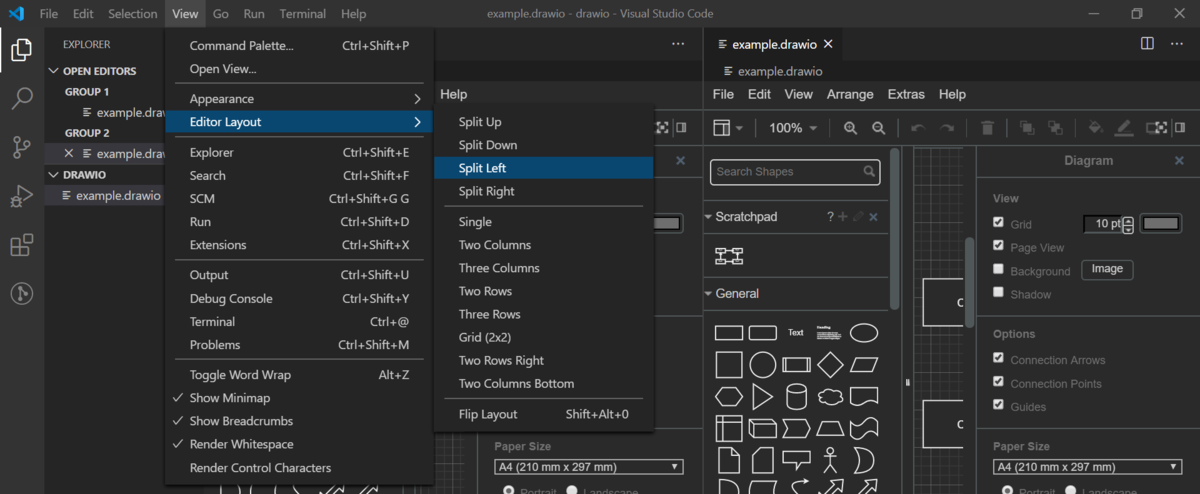Uncheck the Connection Arrows checkbox

coord(998,358)
